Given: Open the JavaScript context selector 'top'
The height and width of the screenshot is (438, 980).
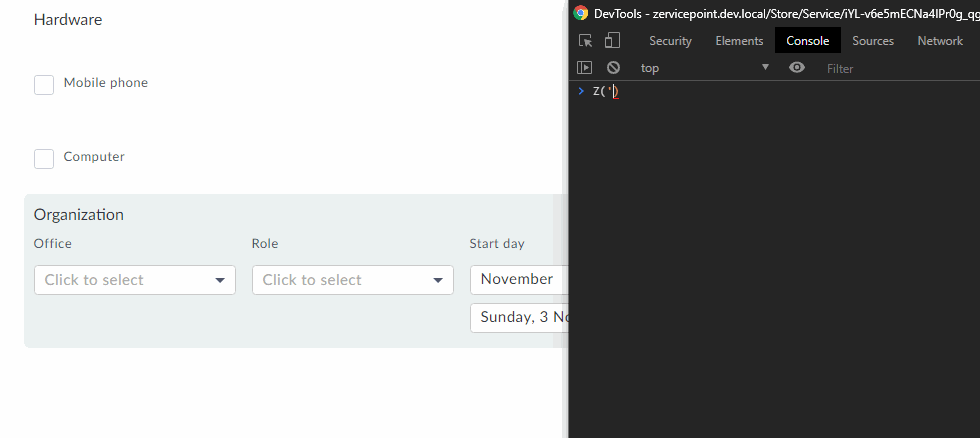Looking at the screenshot, I should click(x=705, y=68).
